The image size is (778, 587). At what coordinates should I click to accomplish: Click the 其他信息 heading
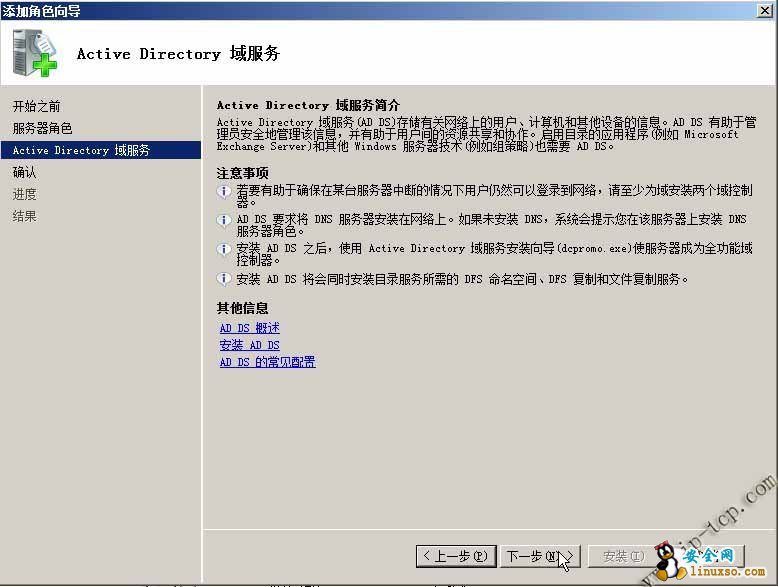point(243,308)
